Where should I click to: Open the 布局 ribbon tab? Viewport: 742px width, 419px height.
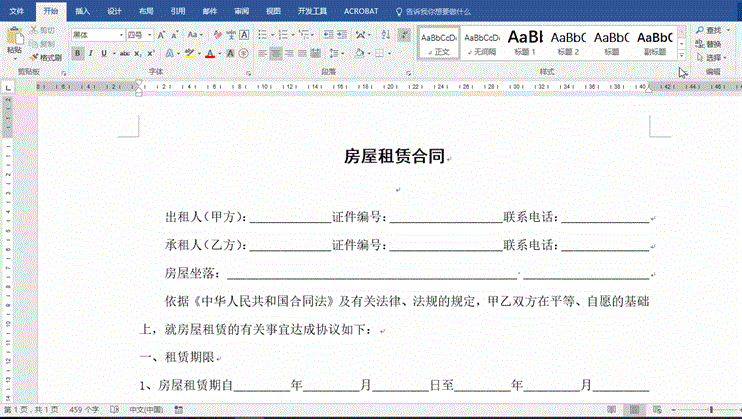[x=146, y=11]
